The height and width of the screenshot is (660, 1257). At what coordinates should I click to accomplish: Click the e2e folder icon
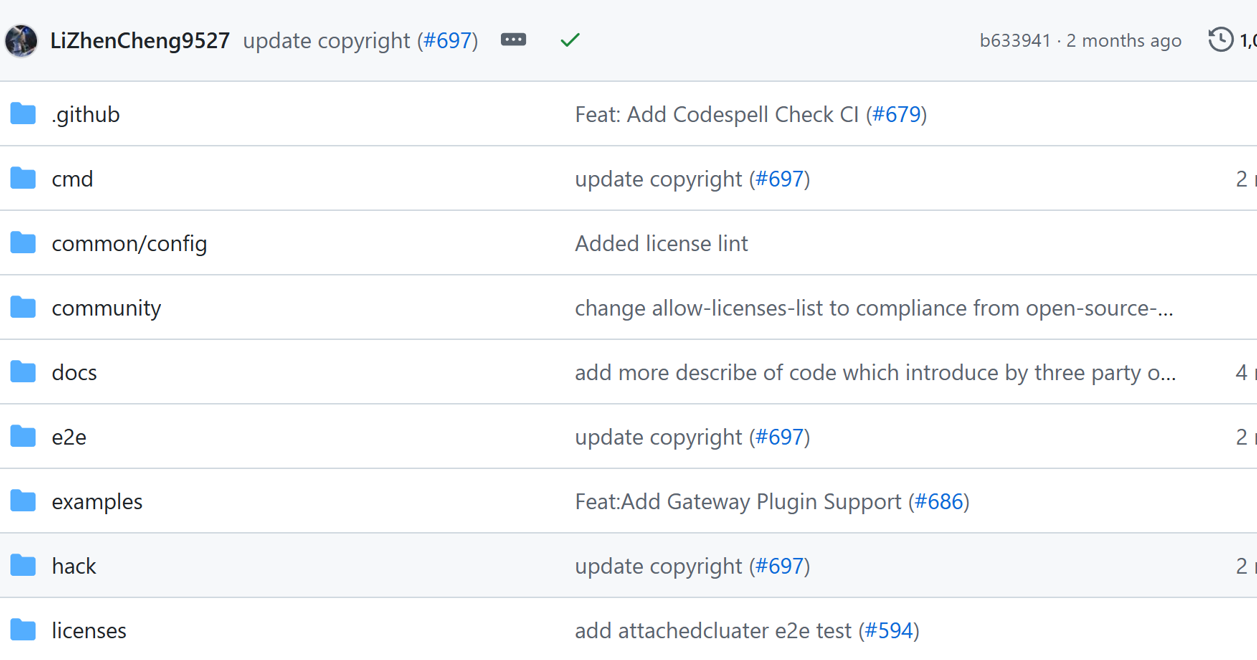click(x=23, y=437)
